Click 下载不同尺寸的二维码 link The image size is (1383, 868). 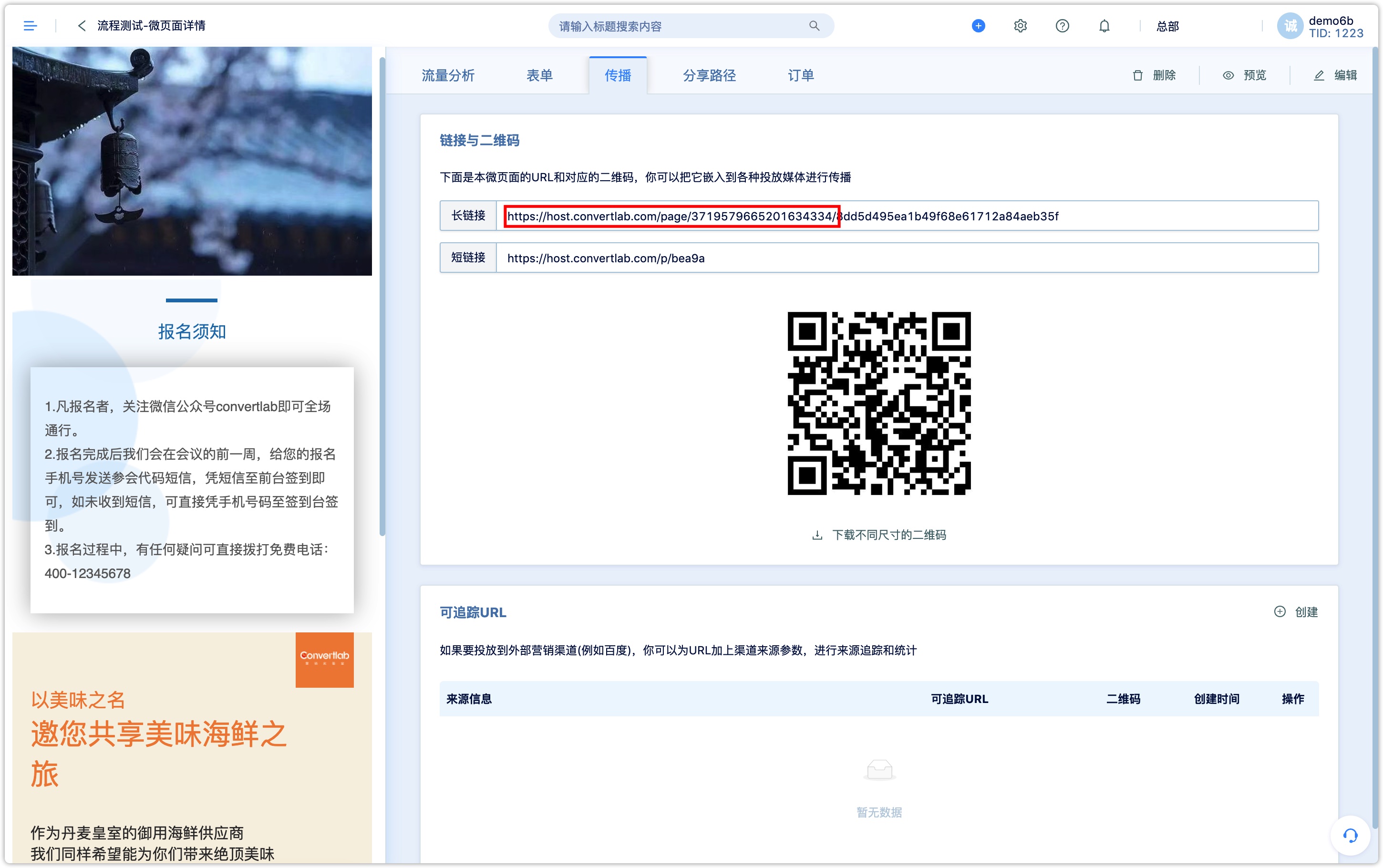tap(888, 535)
